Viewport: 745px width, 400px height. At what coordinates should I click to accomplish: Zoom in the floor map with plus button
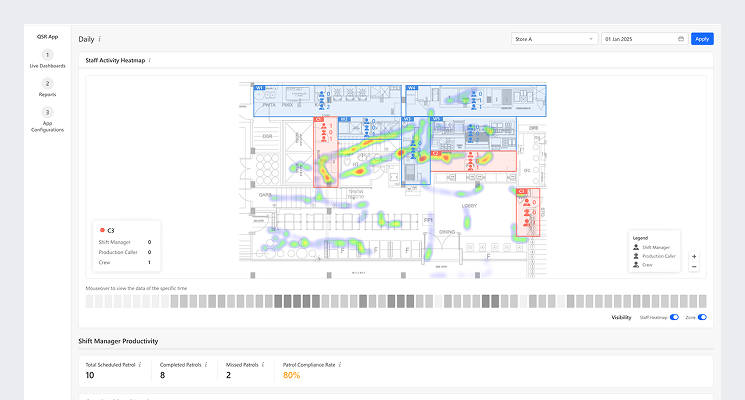pyautogui.click(x=694, y=256)
